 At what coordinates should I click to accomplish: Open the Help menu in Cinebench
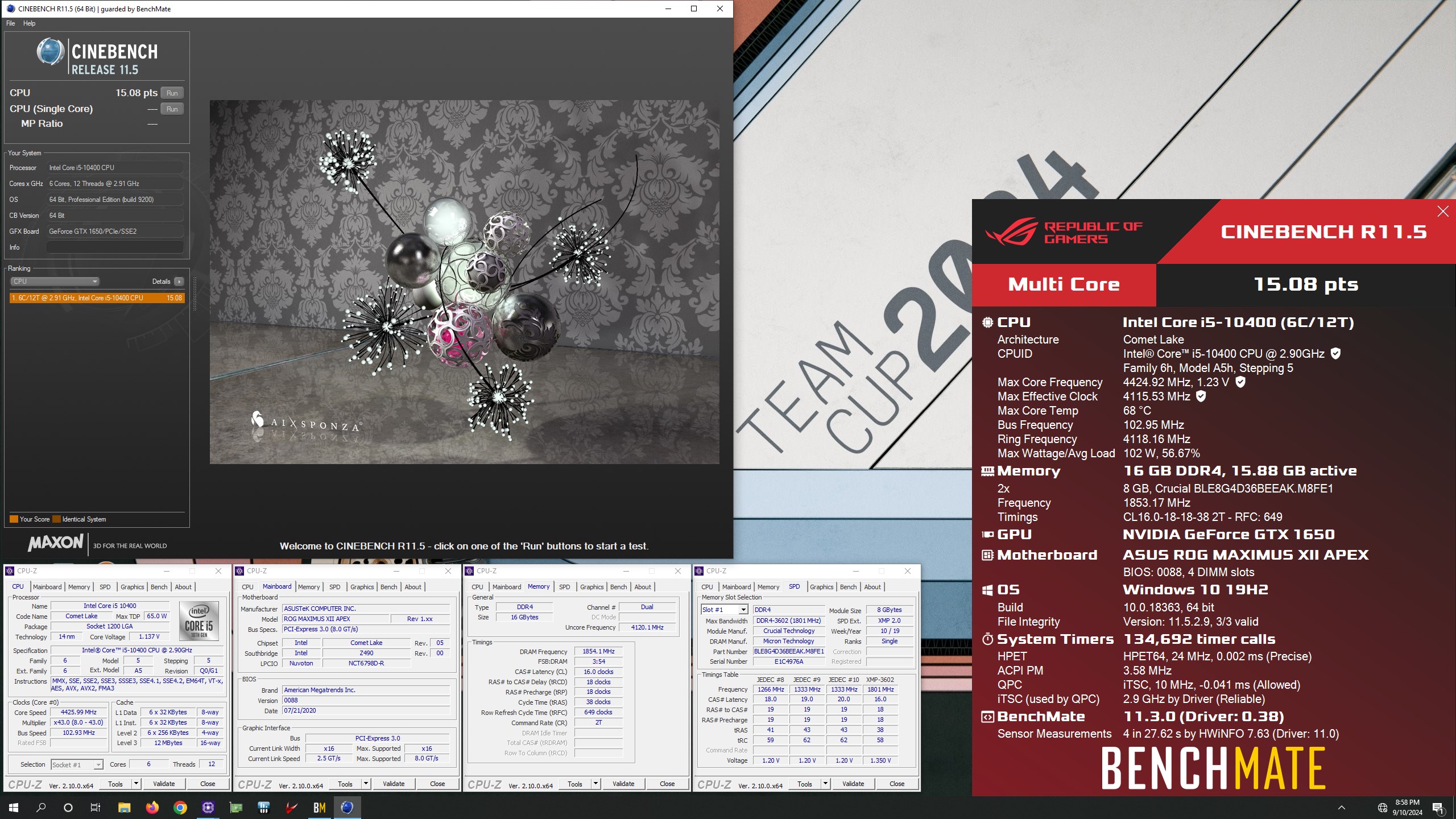(29, 23)
